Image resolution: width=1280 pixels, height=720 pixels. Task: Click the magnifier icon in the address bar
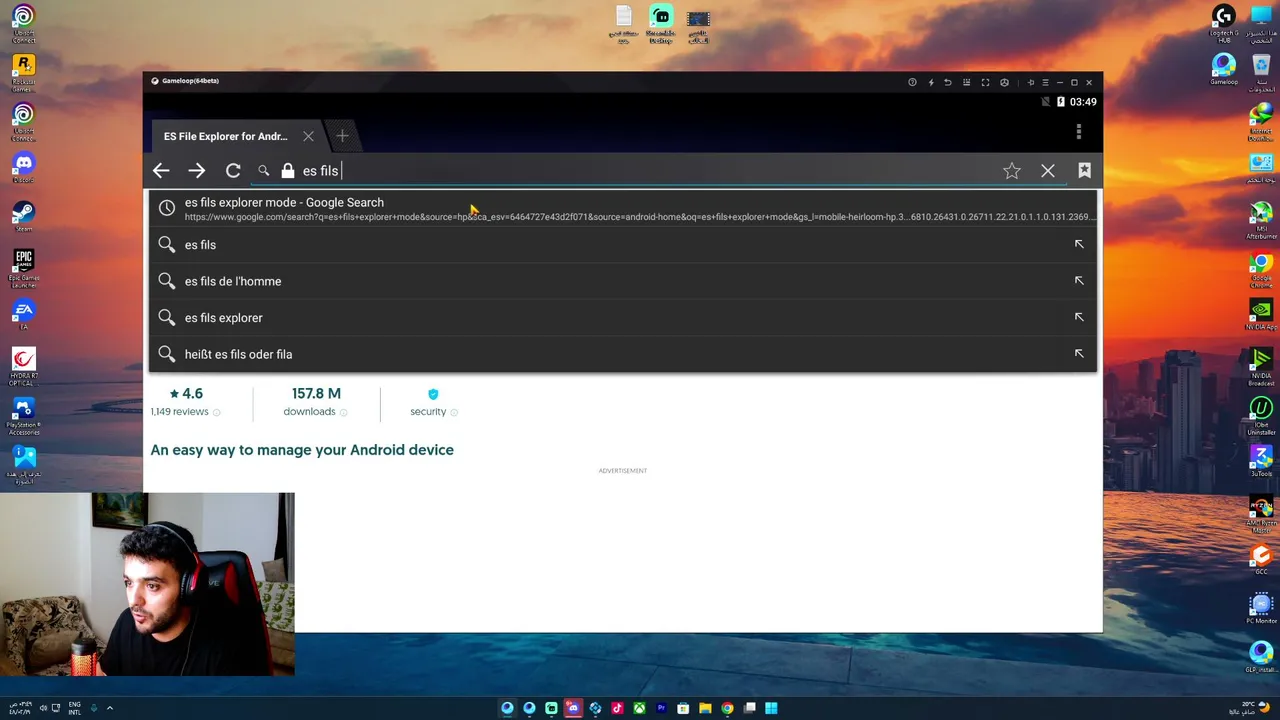click(x=263, y=171)
